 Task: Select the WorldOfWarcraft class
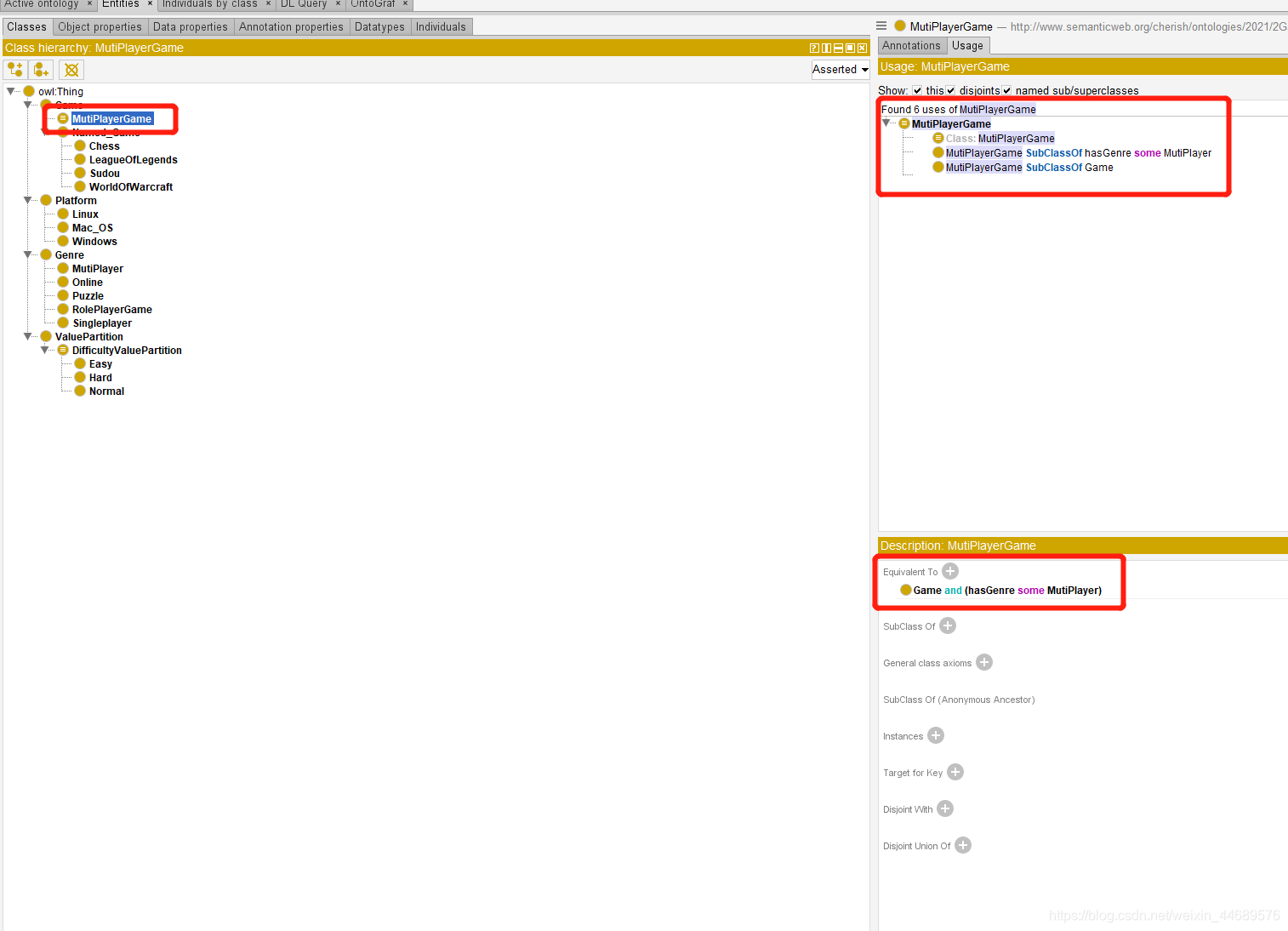(131, 186)
